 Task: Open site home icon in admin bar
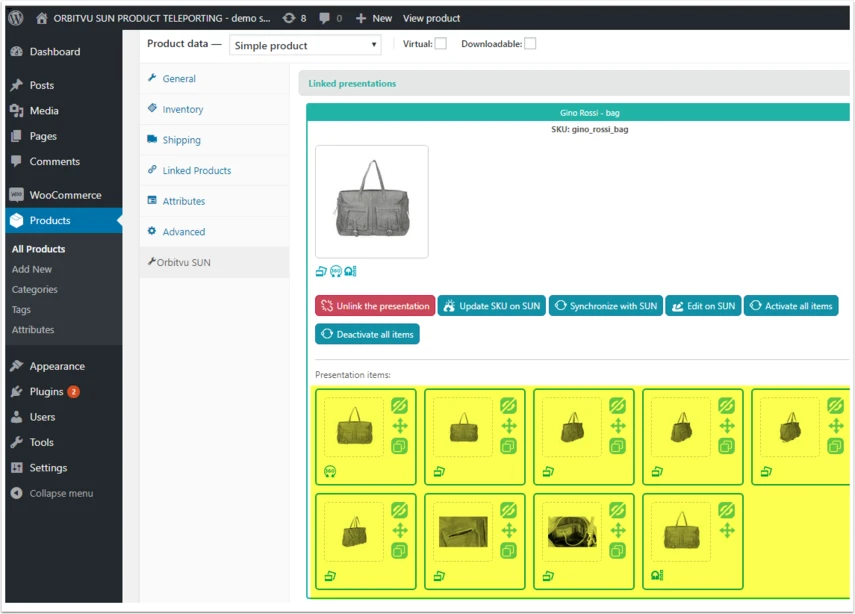point(41,18)
